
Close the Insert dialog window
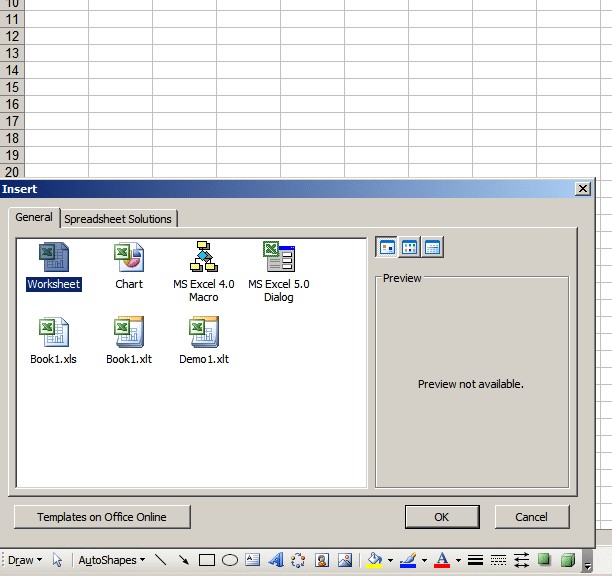click(x=583, y=189)
